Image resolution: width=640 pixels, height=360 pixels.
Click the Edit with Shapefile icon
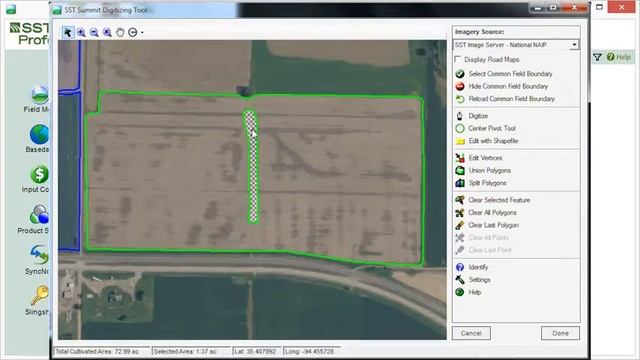coord(460,141)
